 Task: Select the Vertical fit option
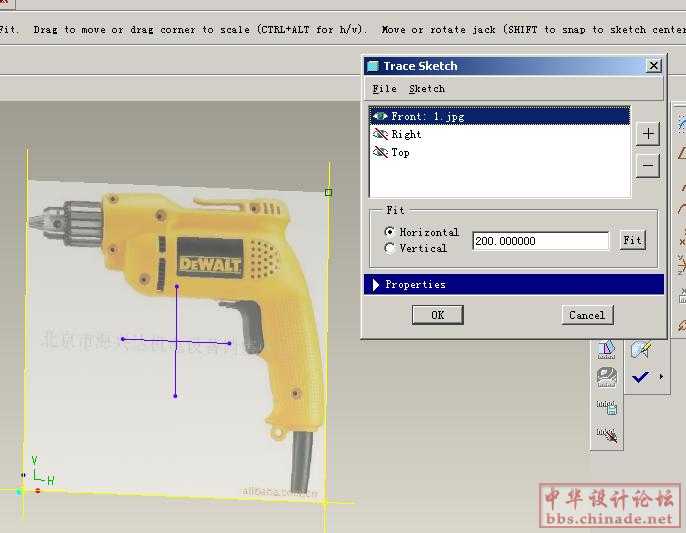[389, 248]
